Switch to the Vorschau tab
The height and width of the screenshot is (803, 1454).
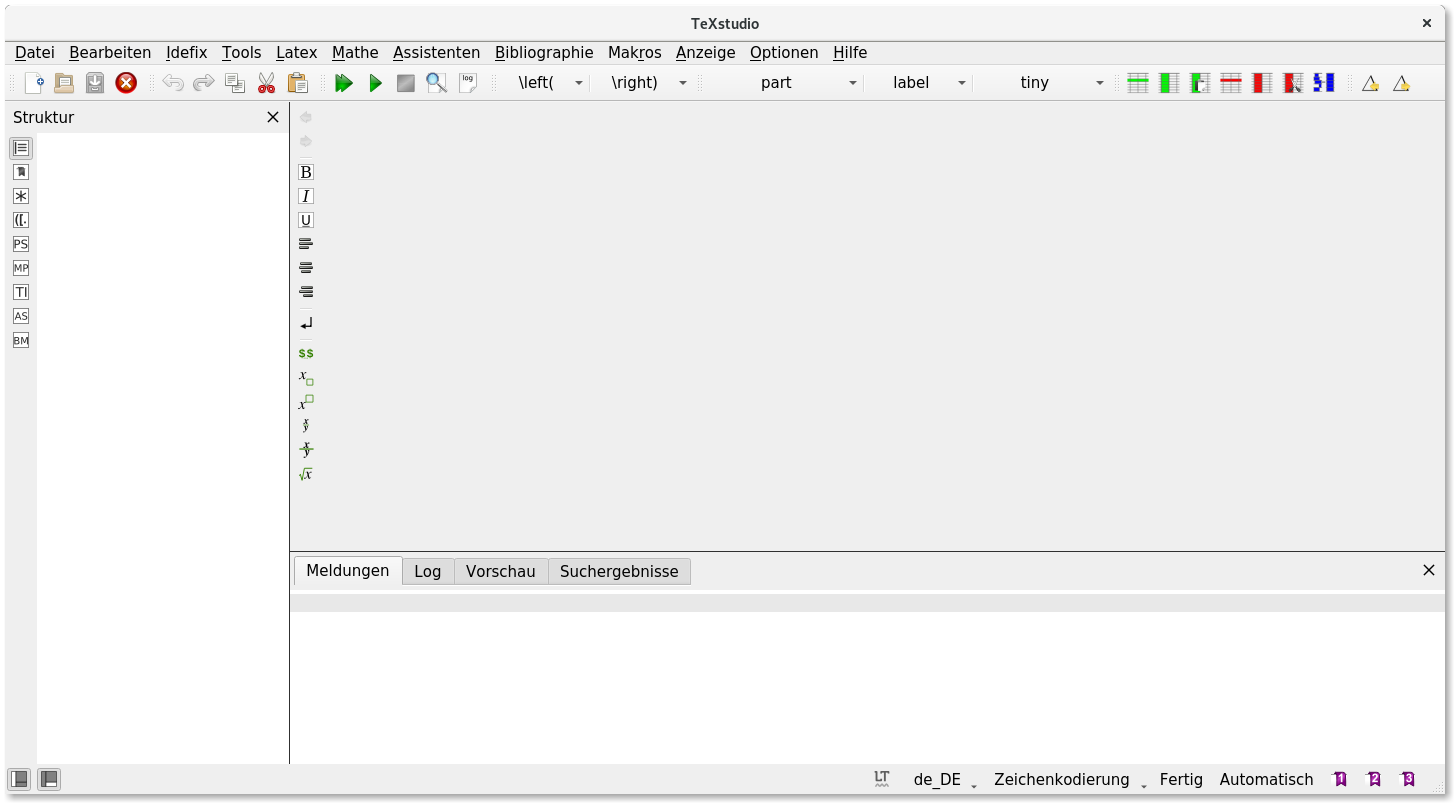(501, 572)
